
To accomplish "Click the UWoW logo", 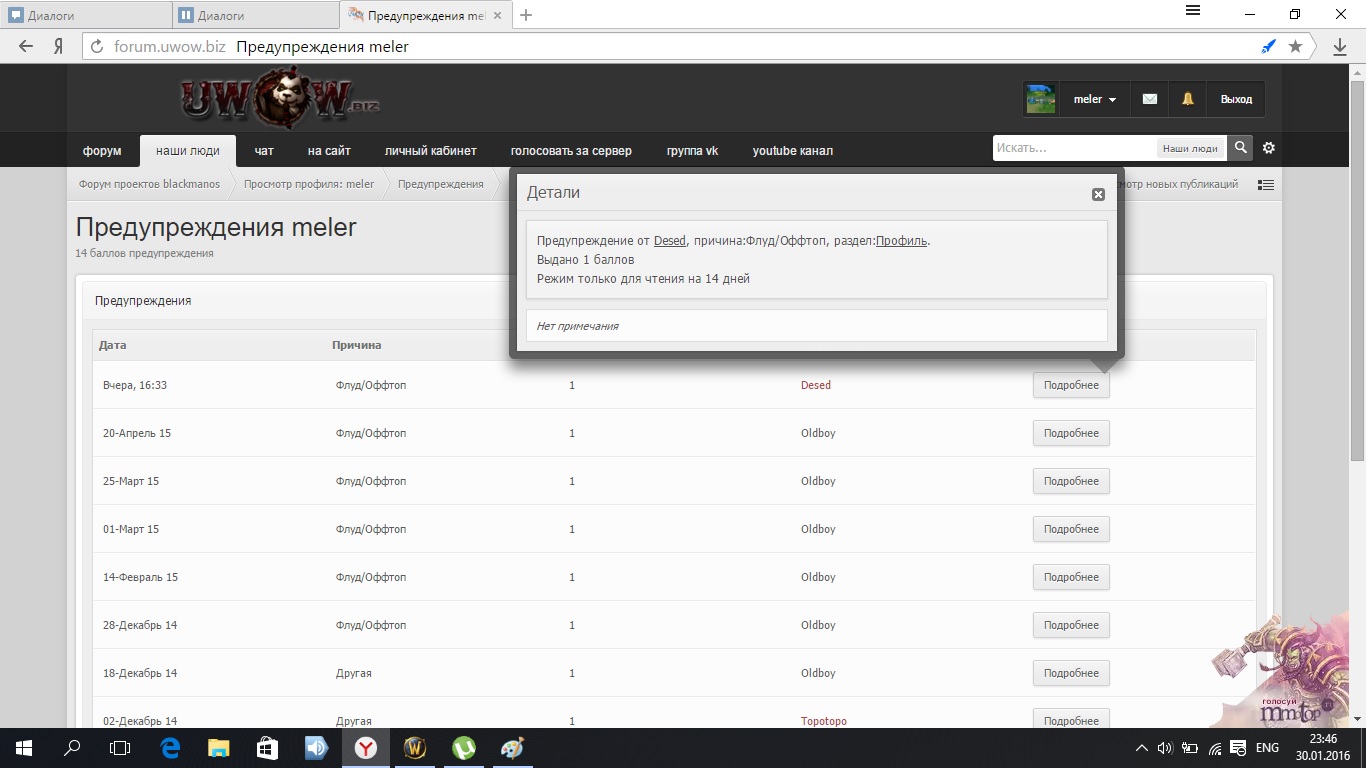I will (x=280, y=98).
